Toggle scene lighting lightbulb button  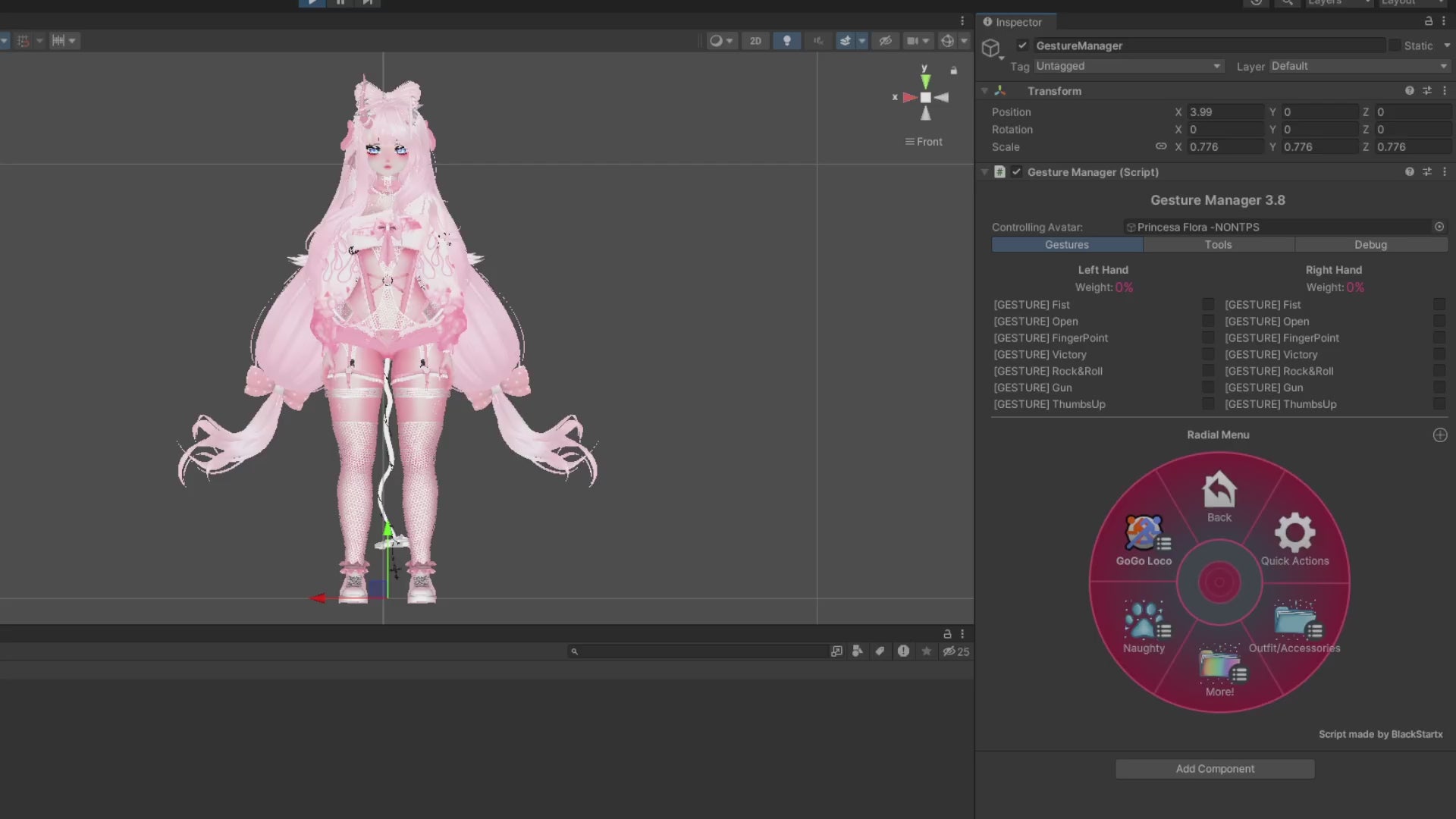pos(786,41)
